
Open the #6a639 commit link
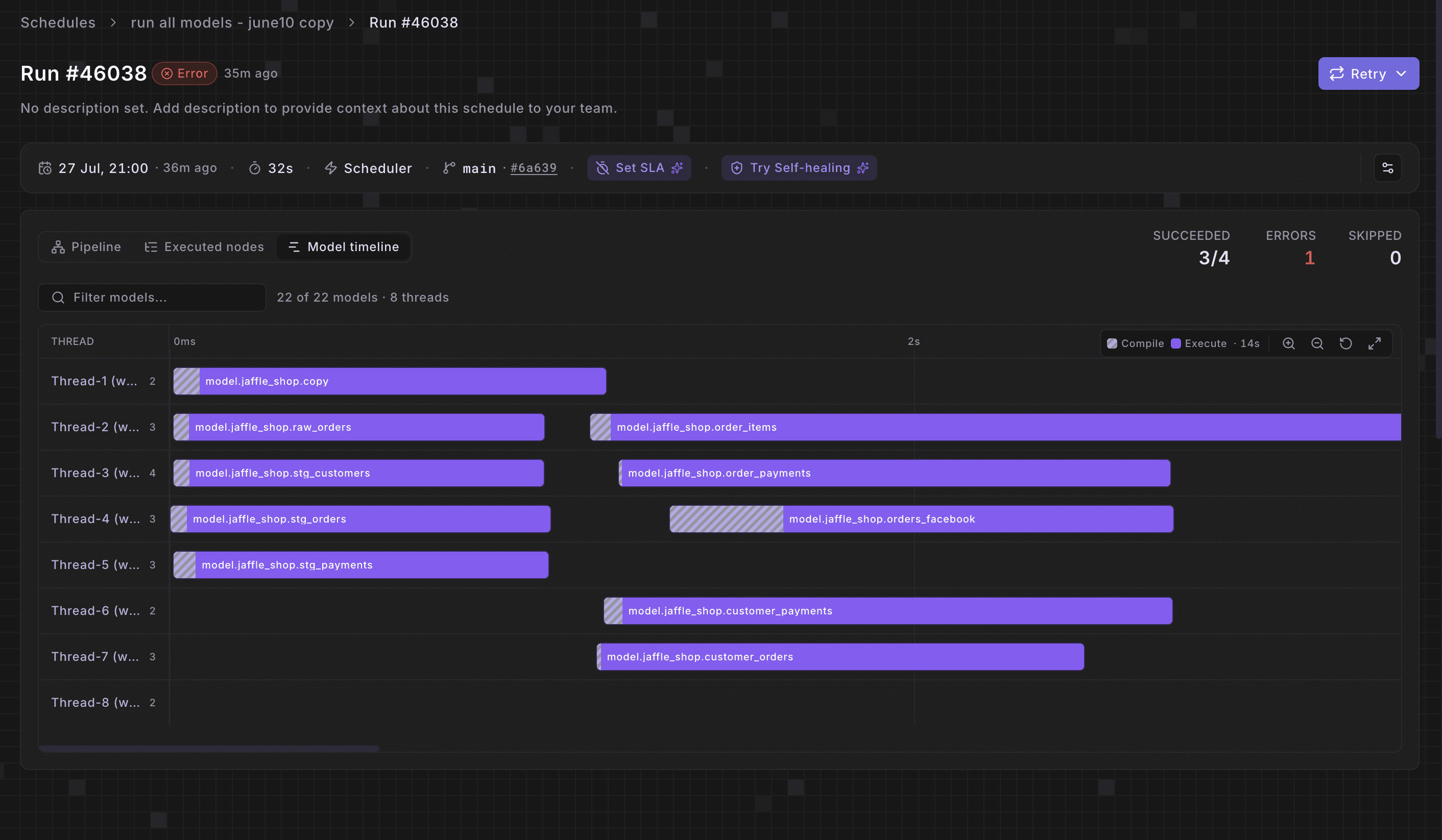click(x=533, y=168)
